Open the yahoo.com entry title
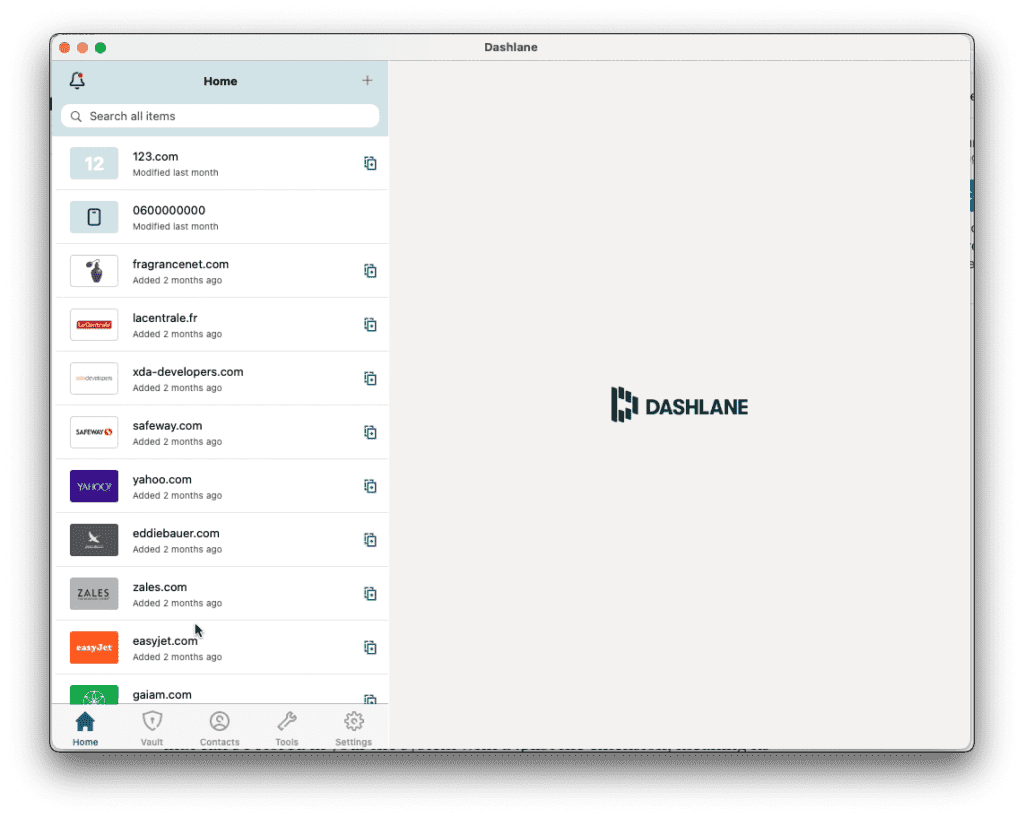The image size is (1024, 818). [162, 480]
